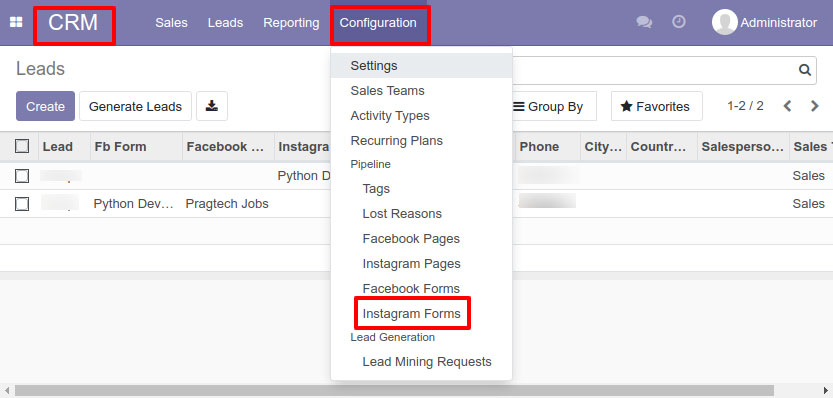Sort by the City column header
The width and height of the screenshot is (833, 398).
604,147
